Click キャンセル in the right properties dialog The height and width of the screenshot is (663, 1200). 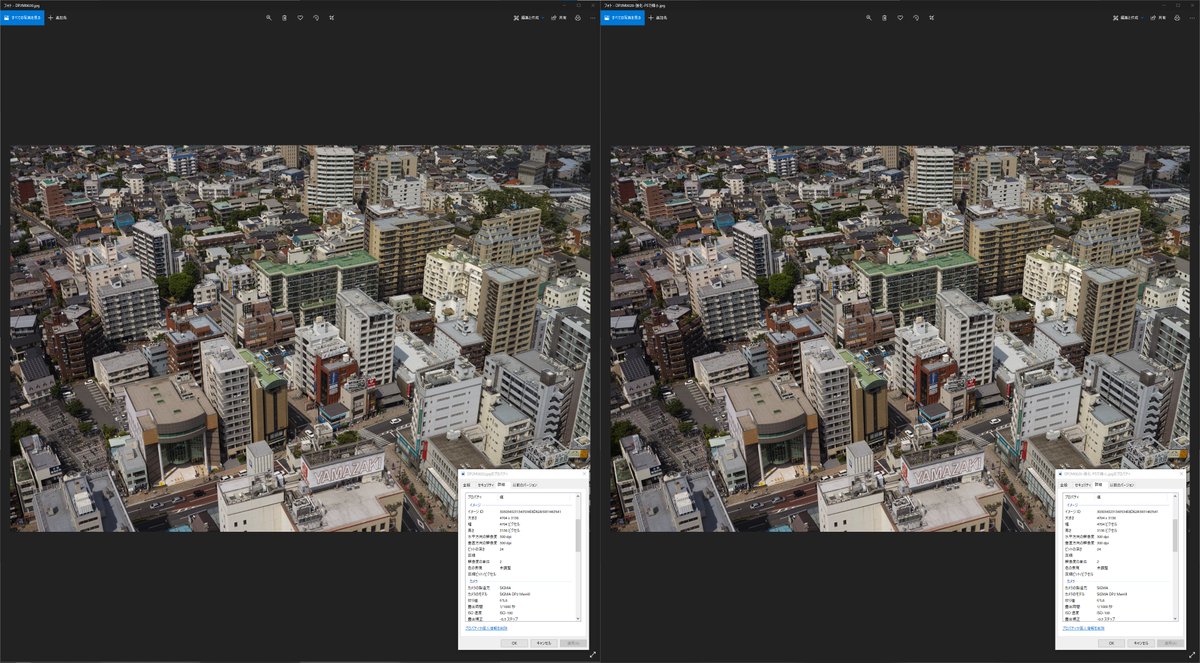(x=1143, y=643)
